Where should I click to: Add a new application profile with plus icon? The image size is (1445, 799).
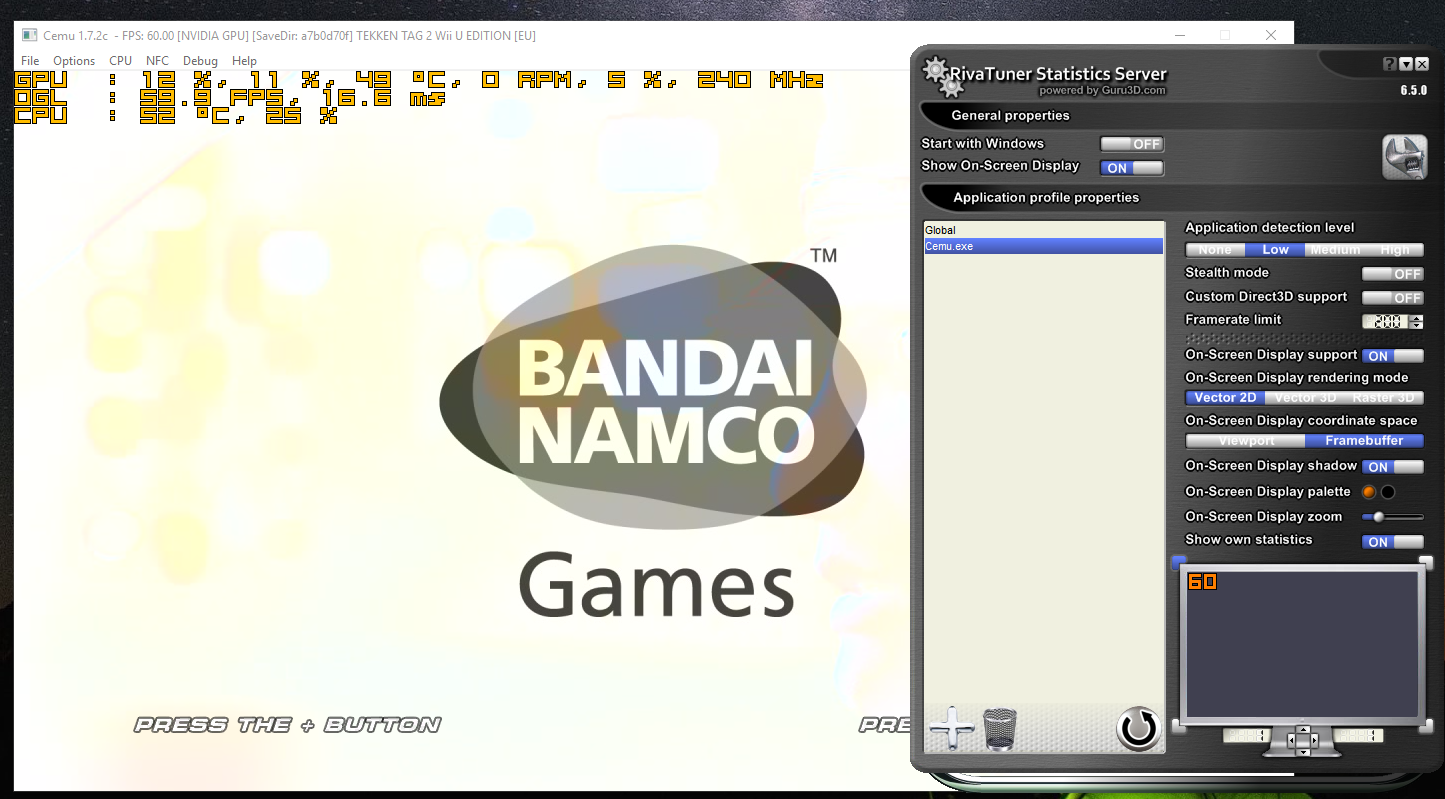(x=951, y=729)
